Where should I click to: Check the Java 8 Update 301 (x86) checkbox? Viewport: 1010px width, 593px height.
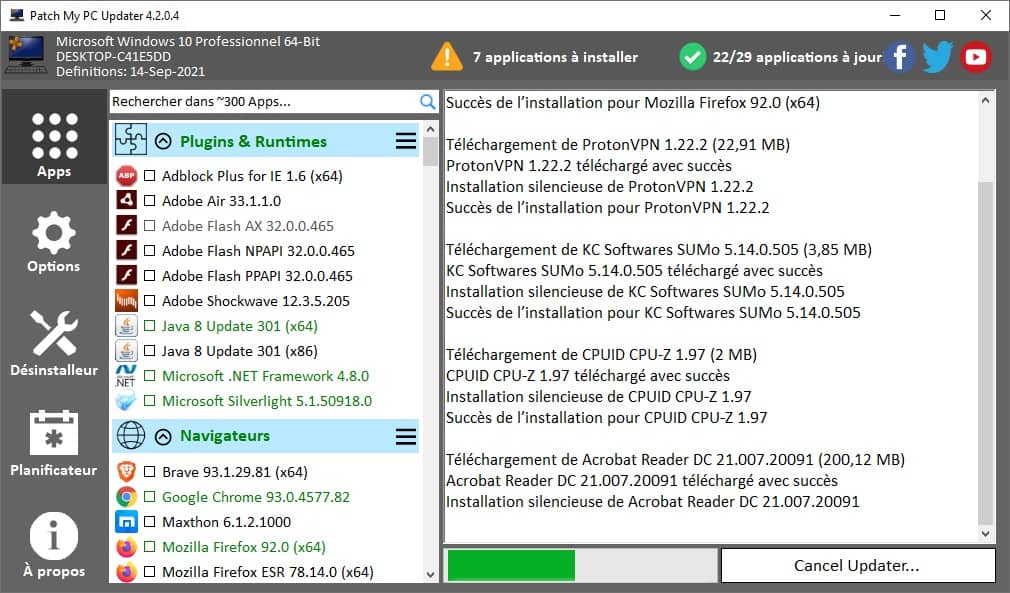[149, 351]
